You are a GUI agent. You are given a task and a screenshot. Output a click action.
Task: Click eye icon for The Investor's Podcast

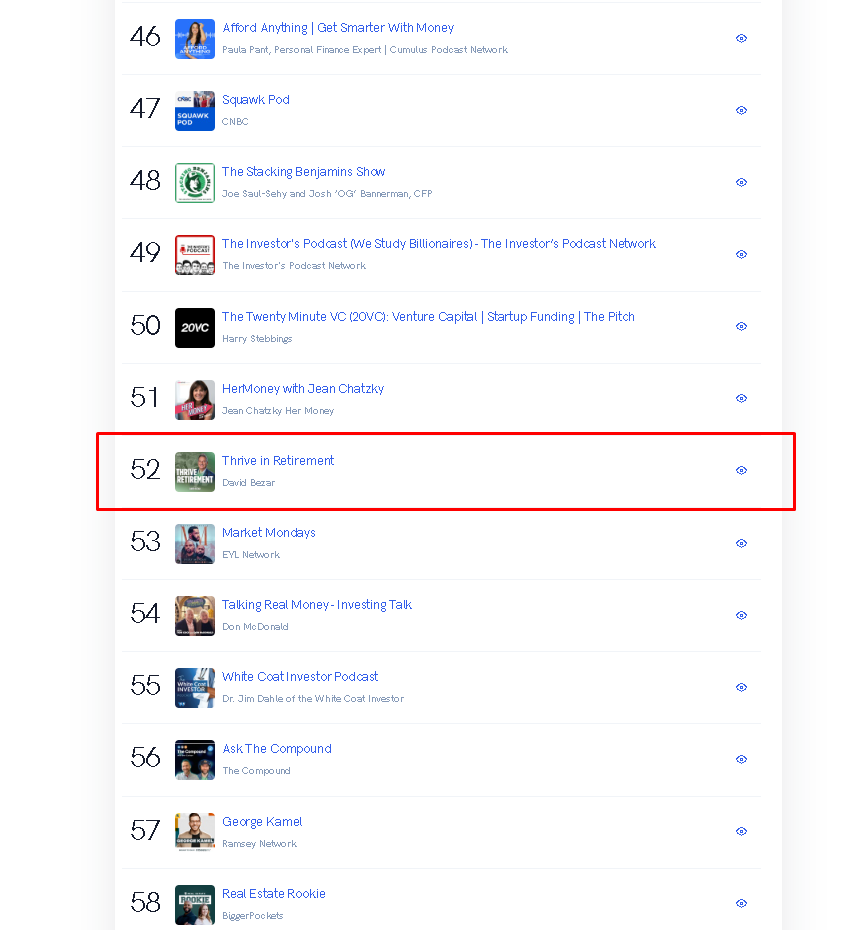[x=741, y=254]
